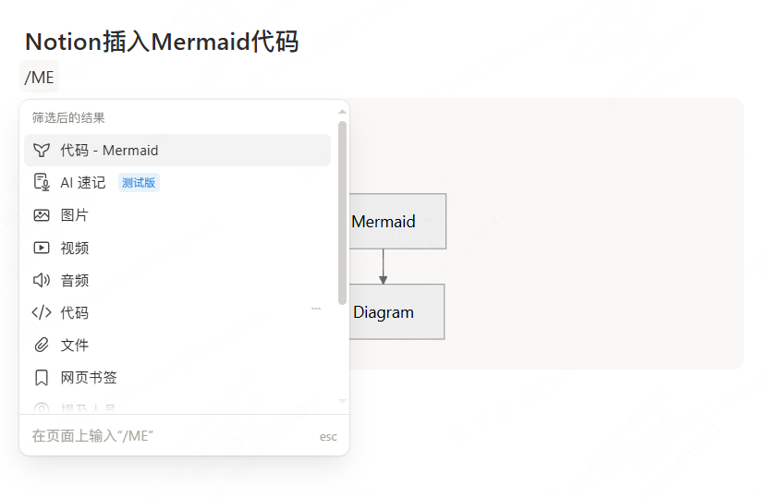Click the /ME command text block
This screenshot has width=768, height=498.
39,77
